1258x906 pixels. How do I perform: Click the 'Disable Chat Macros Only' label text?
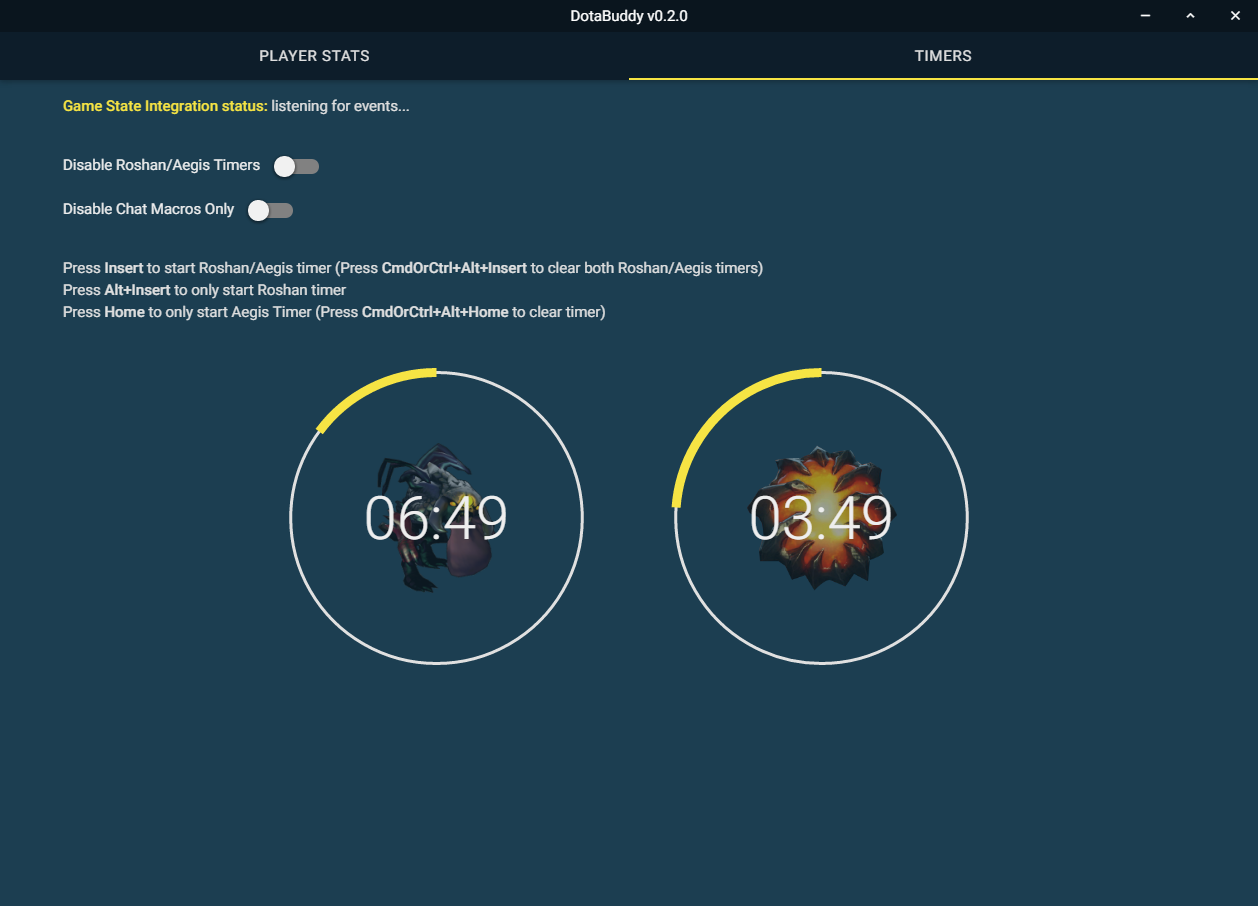[x=148, y=209]
